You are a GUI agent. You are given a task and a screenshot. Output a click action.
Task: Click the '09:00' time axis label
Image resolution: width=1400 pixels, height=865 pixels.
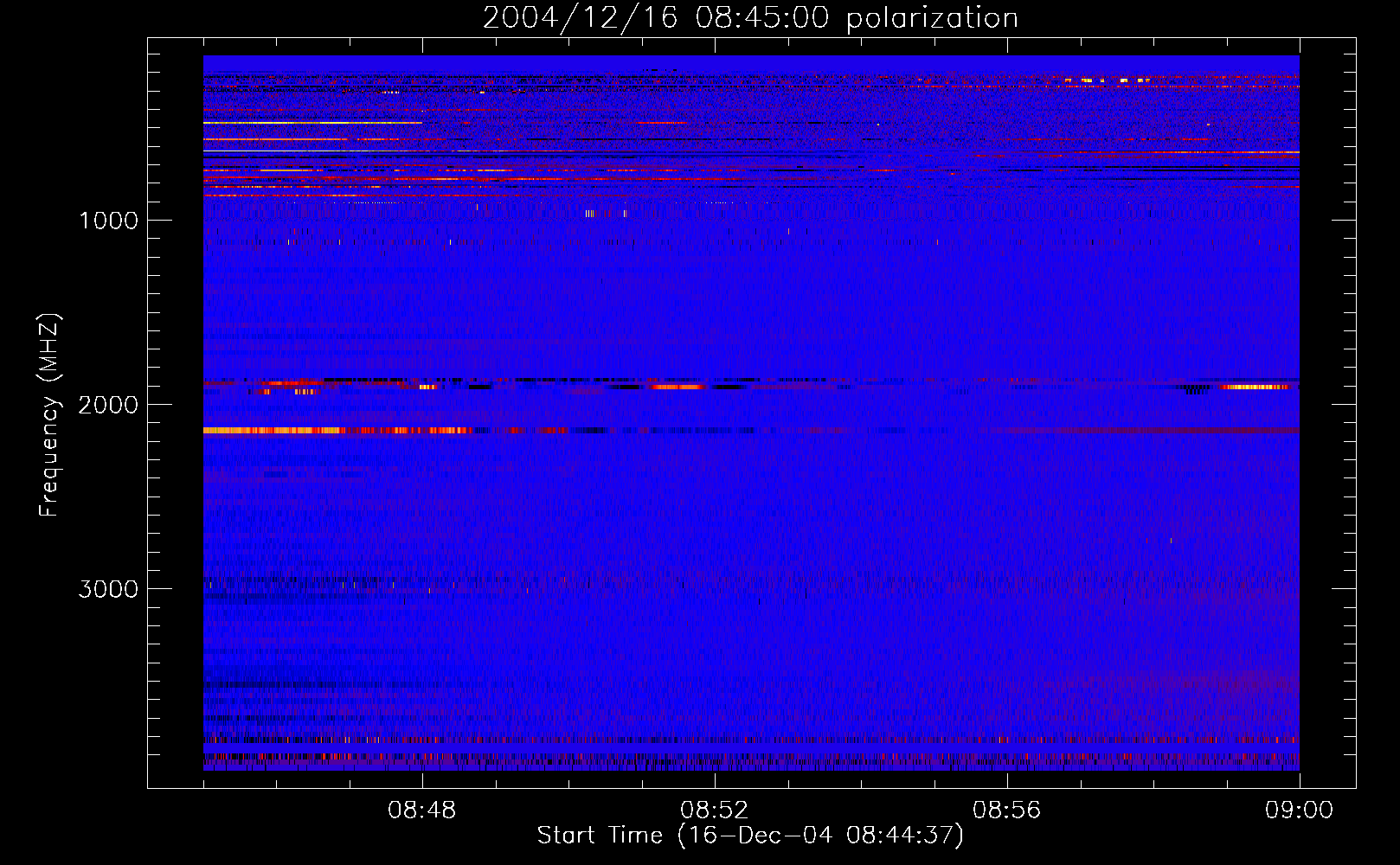pyautogui.click(x=1299, y=811)
